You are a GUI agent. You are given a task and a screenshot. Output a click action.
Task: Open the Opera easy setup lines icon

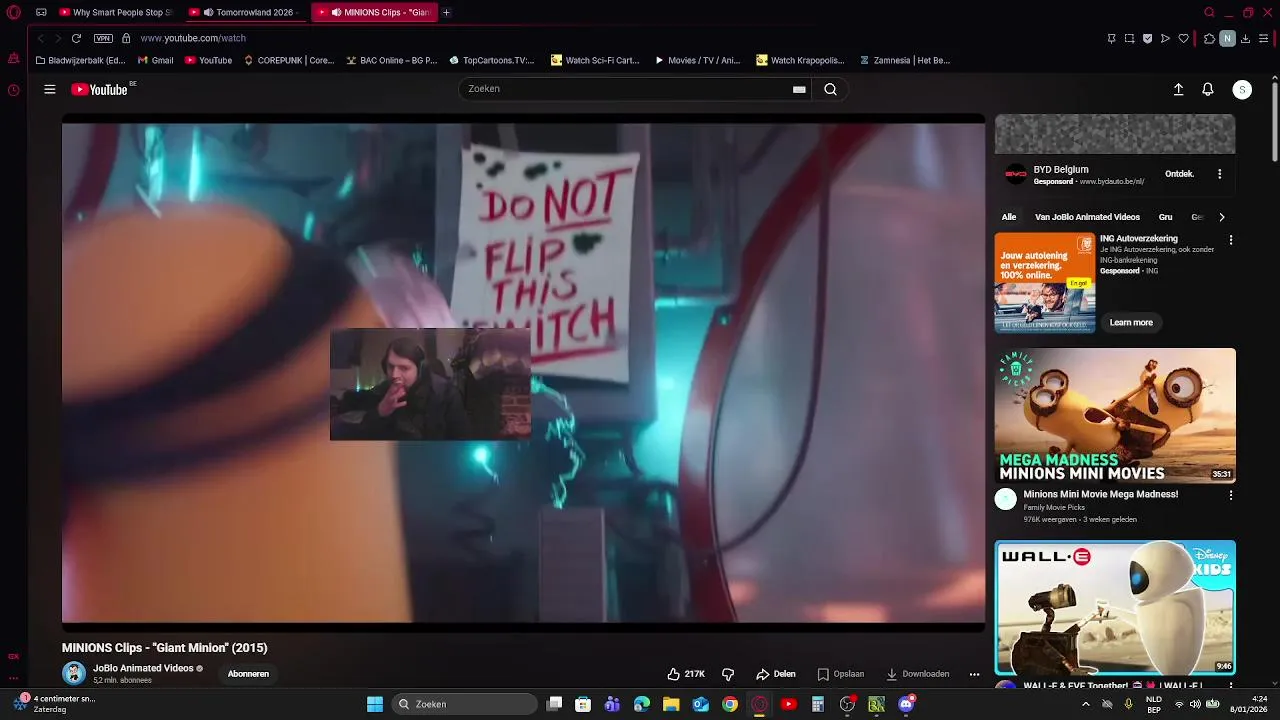[1263, 38]
